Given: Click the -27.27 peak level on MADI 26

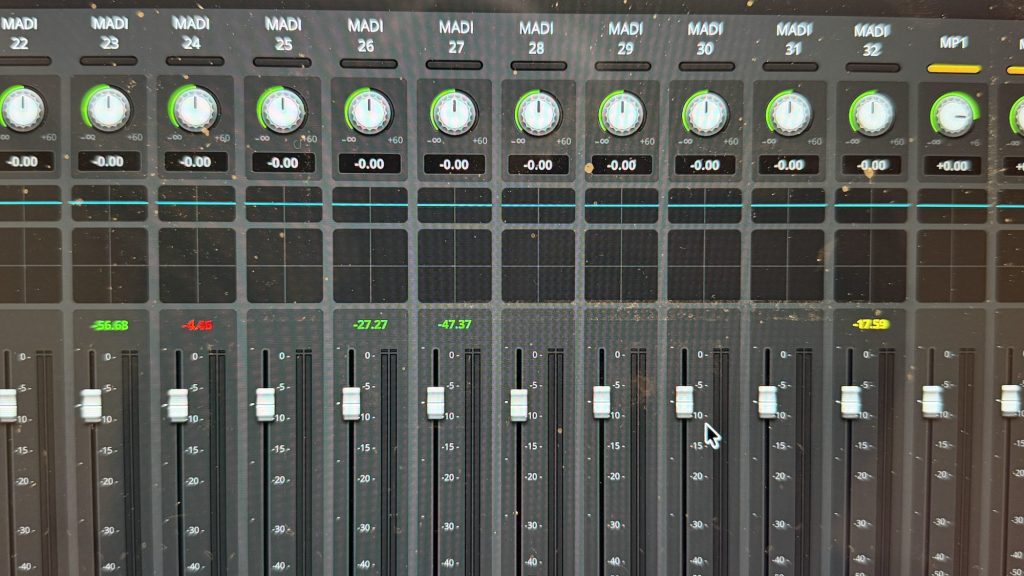Looking at the screenshot, I should 370,324.
